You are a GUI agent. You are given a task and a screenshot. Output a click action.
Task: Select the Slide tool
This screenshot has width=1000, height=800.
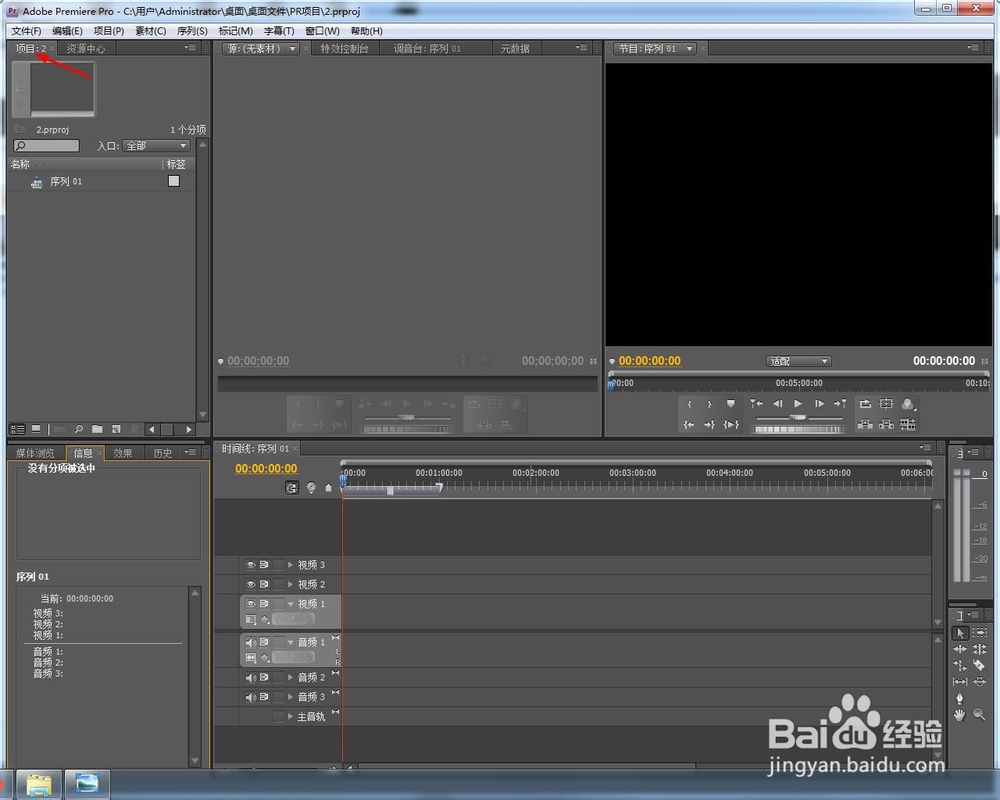[x=980, y=681]
